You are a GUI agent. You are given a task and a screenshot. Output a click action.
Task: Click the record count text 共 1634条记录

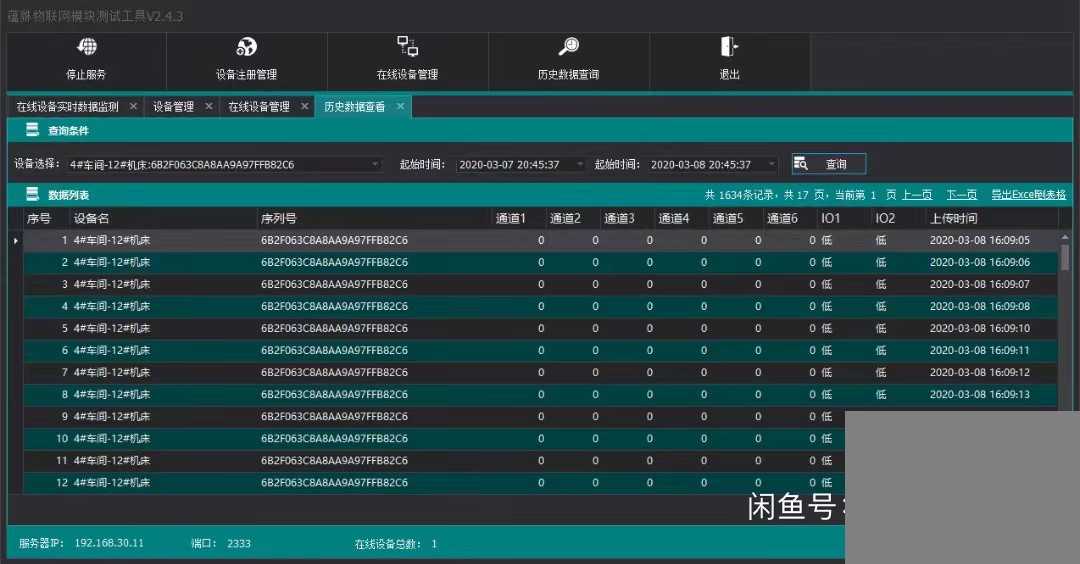click(740, 195)
